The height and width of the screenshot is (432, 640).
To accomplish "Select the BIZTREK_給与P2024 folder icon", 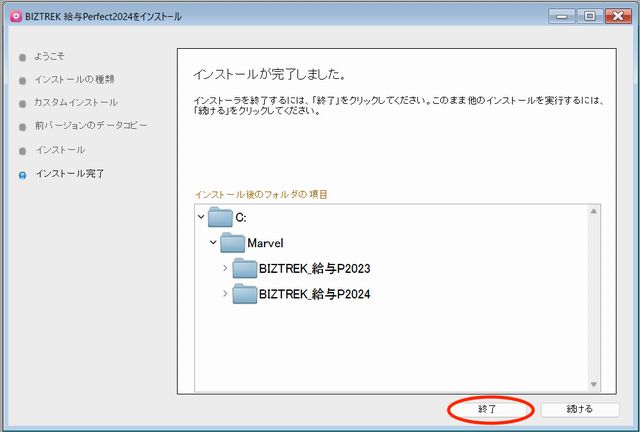I will pyautogui.click(x=244, y=294).
